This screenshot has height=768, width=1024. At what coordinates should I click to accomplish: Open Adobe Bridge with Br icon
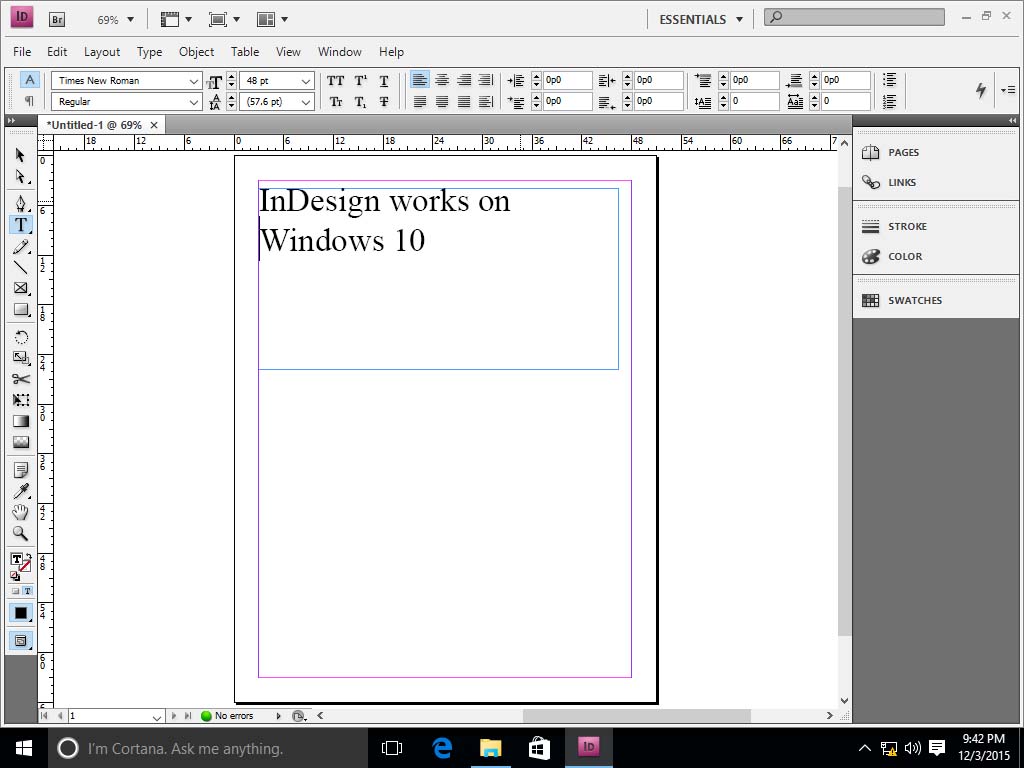pos(57,20)
